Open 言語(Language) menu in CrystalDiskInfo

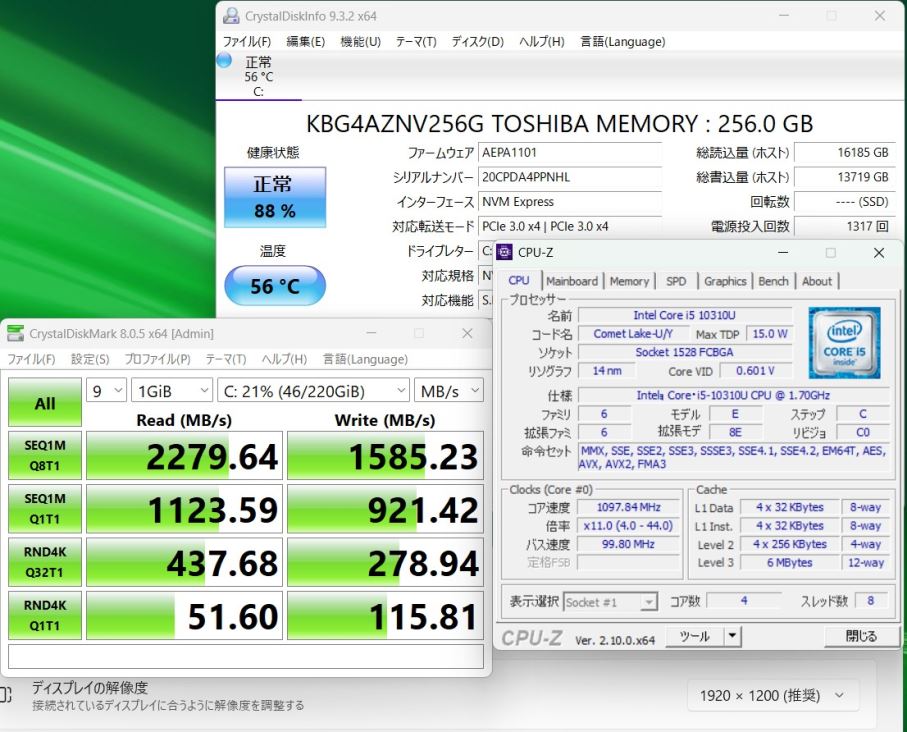coord(622,42)
